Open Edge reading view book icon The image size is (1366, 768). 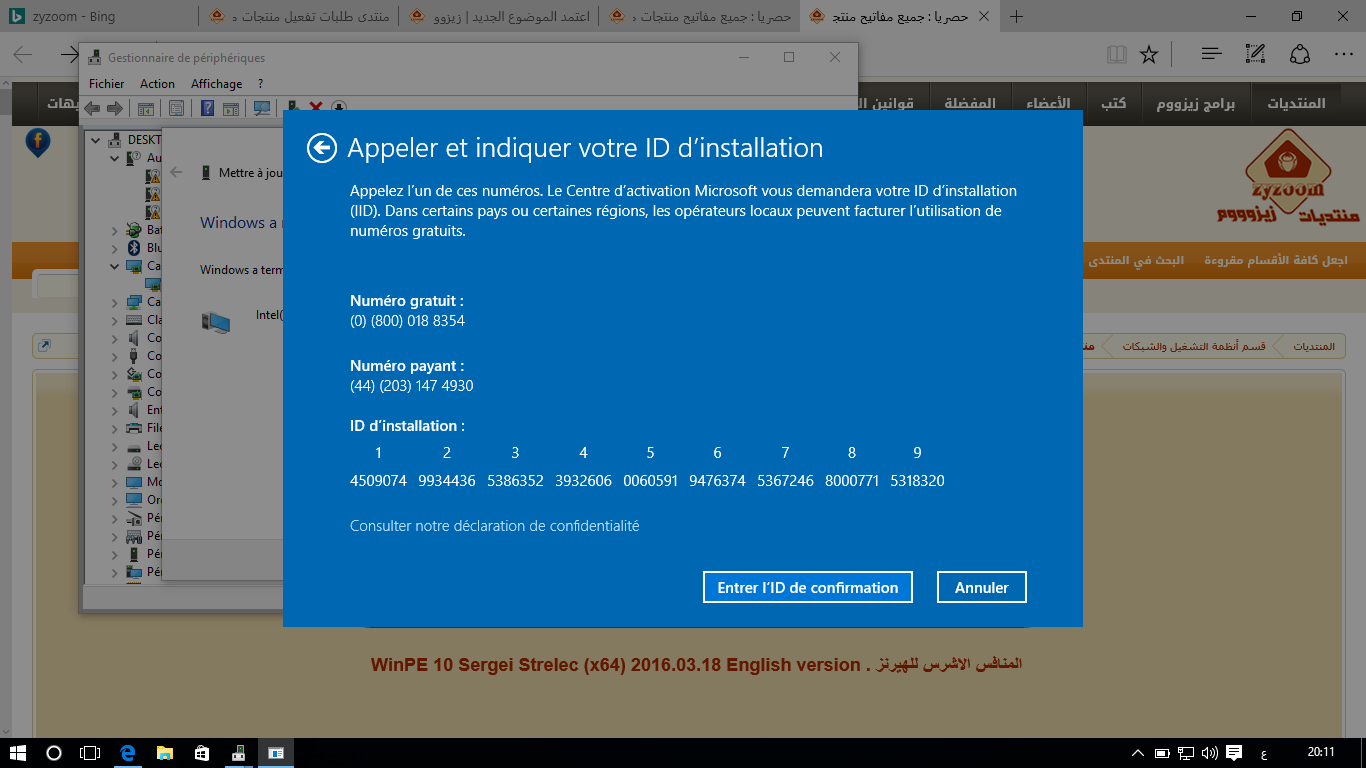[1117, 54]
